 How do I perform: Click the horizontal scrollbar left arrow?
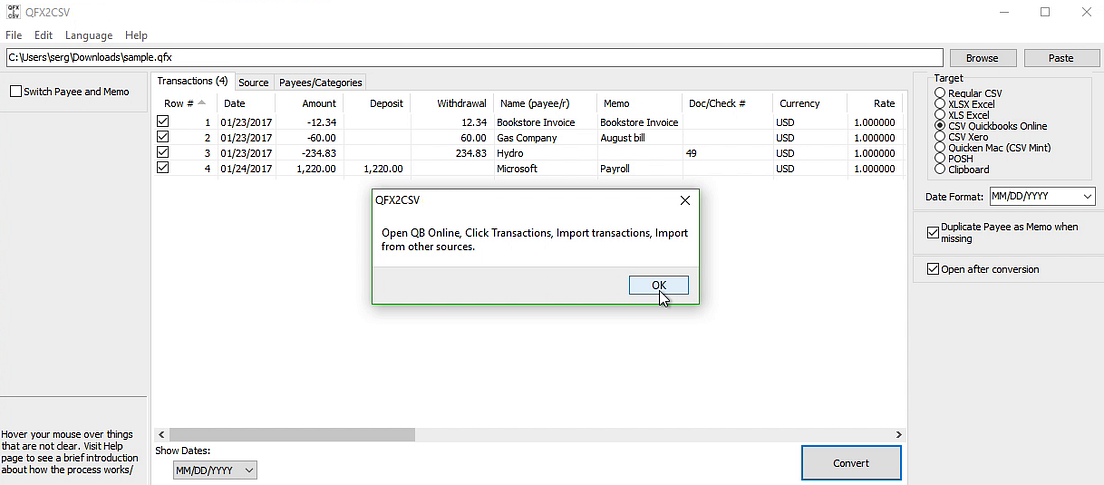(161, 435)
